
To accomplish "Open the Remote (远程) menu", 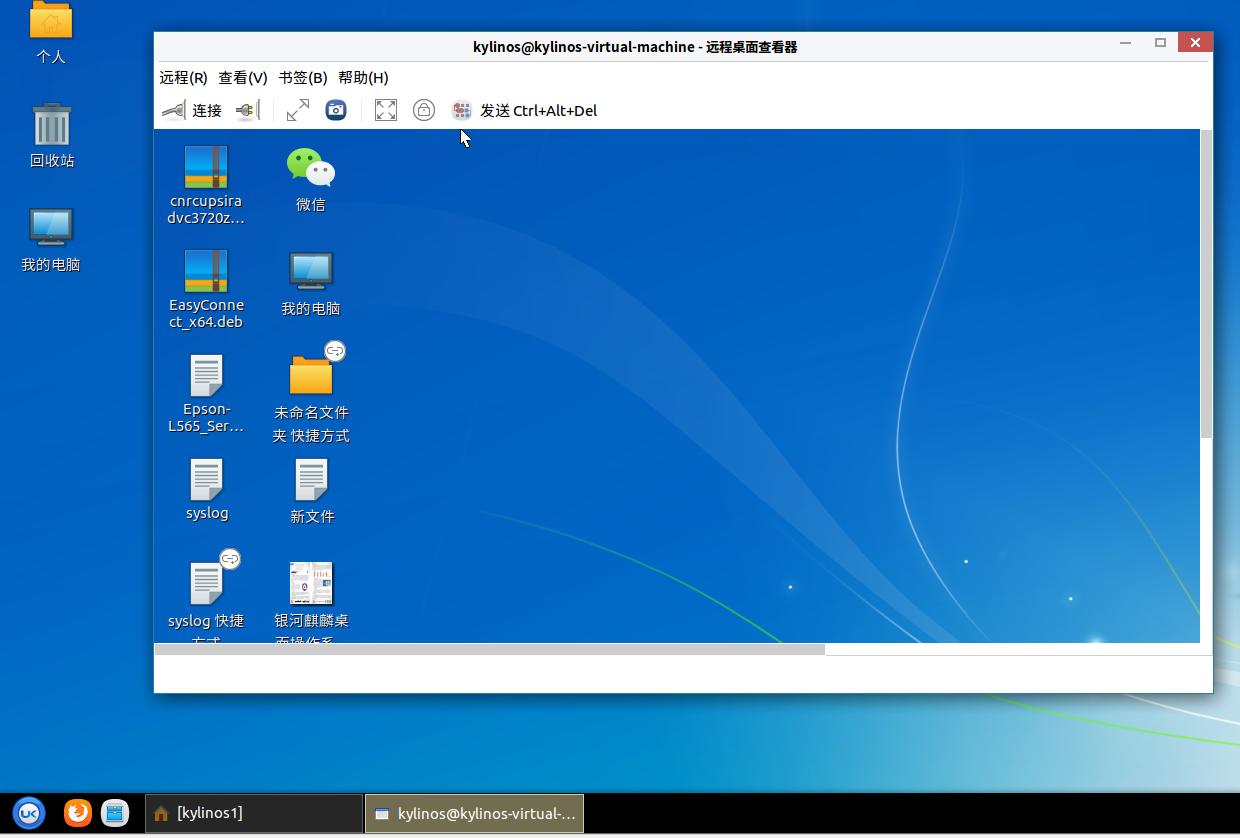I will click(x=183, y=78).
